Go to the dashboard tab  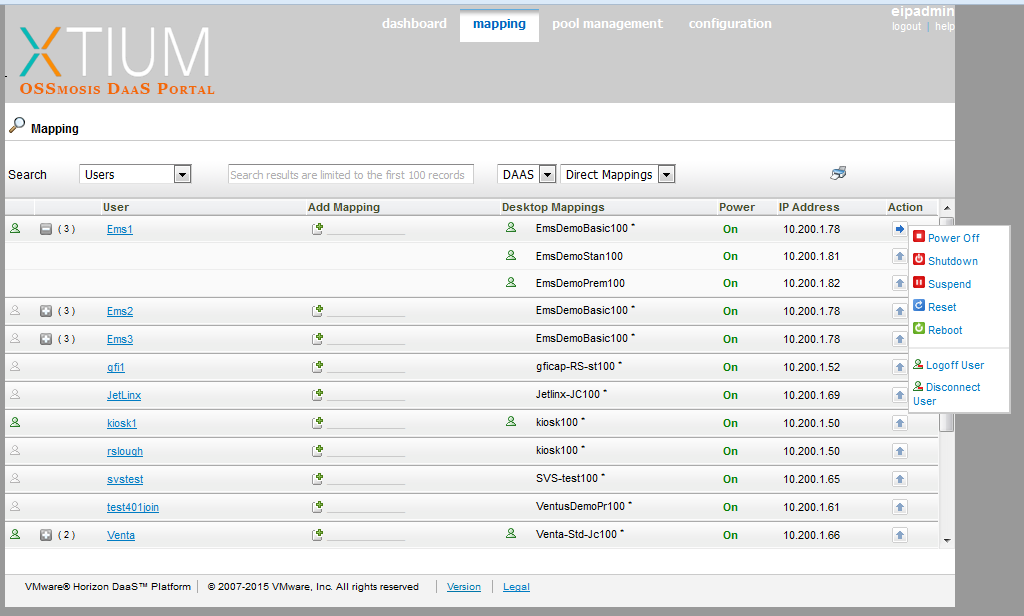click(x=414, y=24)
